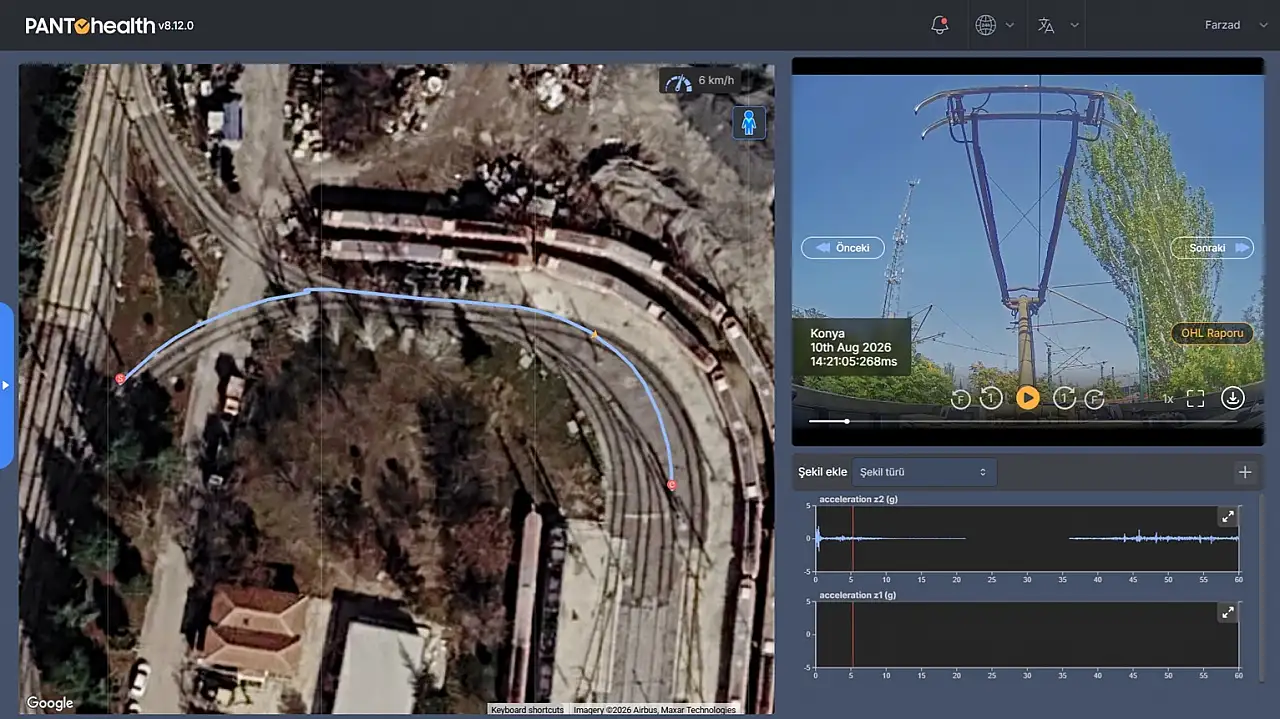Enter fullscreen video mode
1280x719 pixels.
click(x=1195, y=398)
